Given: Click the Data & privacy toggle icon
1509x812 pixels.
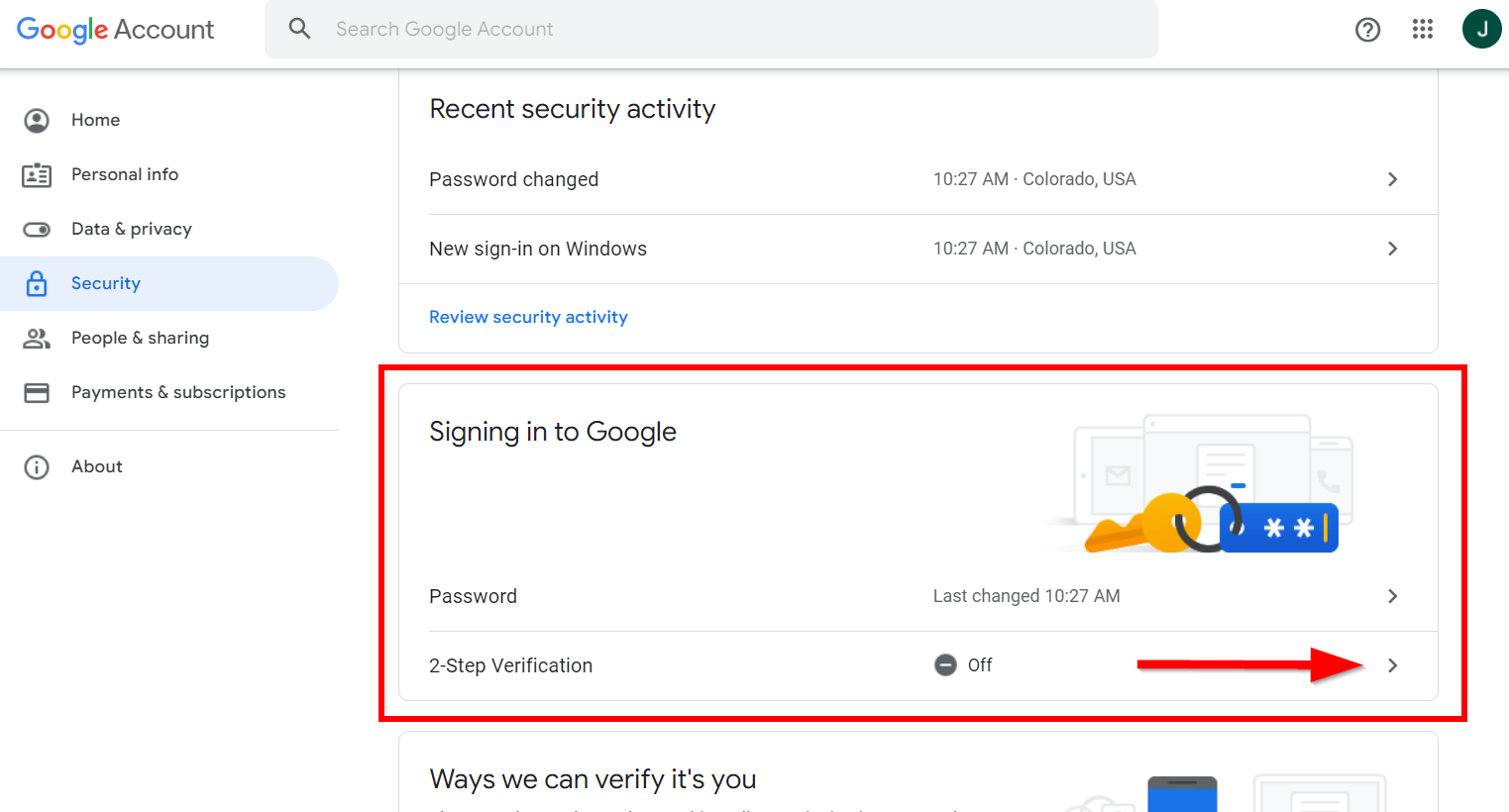Looking at the screenshot, I should point(37,230).
